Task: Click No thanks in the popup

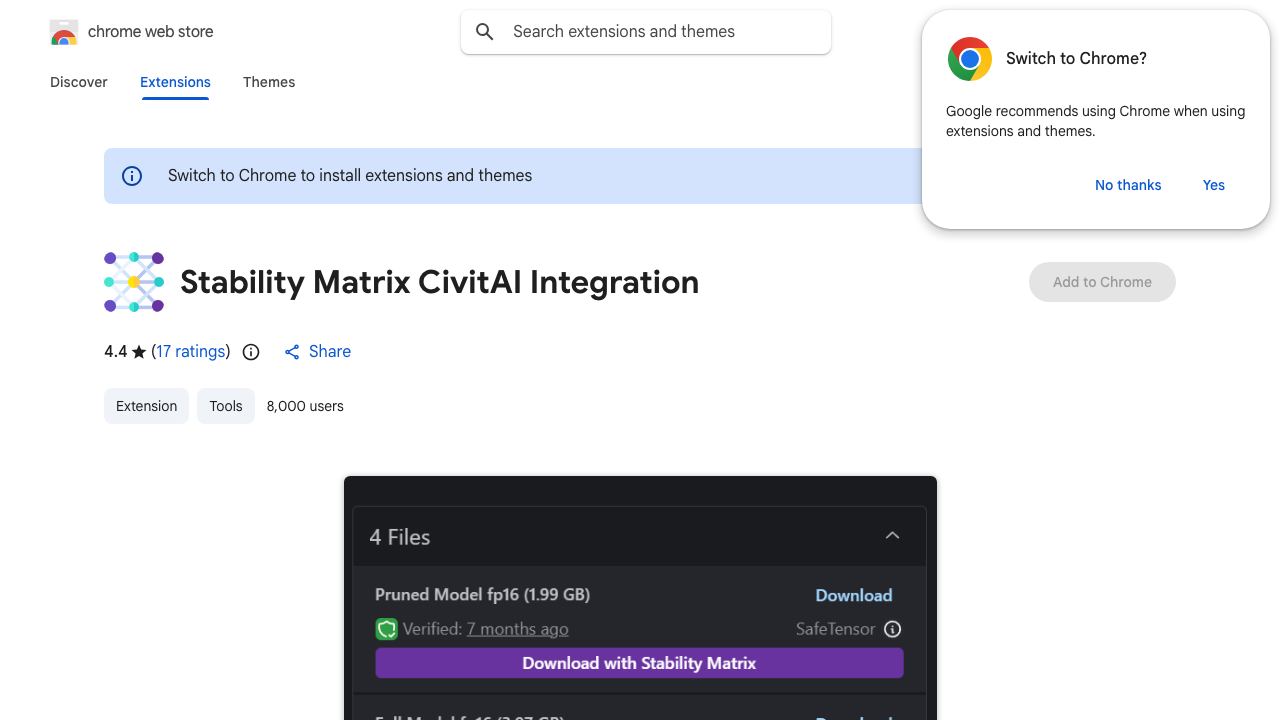Action: click(x=1128, y=185)
